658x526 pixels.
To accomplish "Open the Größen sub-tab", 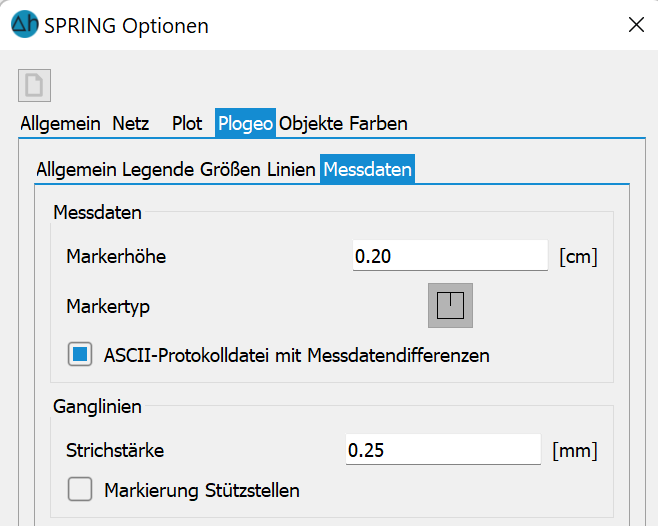I will (230, 170).
